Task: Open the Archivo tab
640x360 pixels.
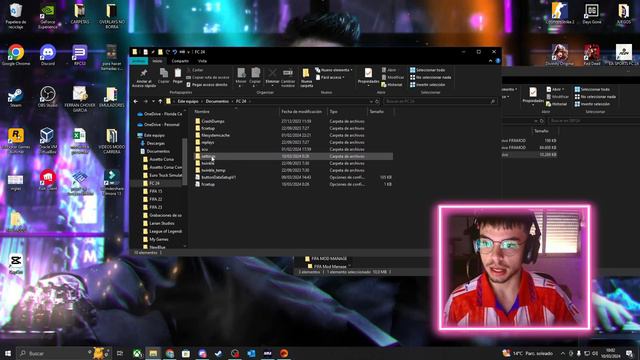Action: [139, 61]
